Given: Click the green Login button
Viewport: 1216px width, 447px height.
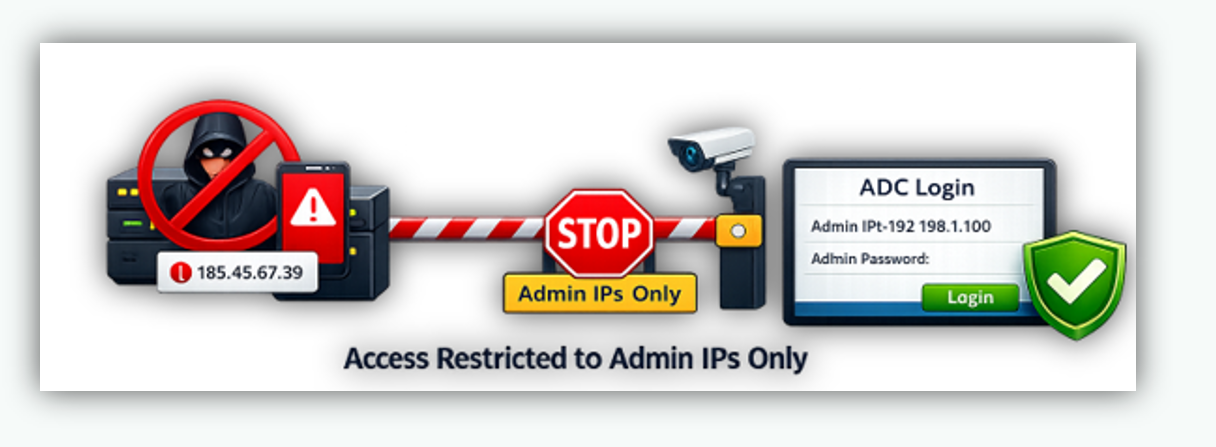Looking at the screenshot, I should [x=970, y=297].
